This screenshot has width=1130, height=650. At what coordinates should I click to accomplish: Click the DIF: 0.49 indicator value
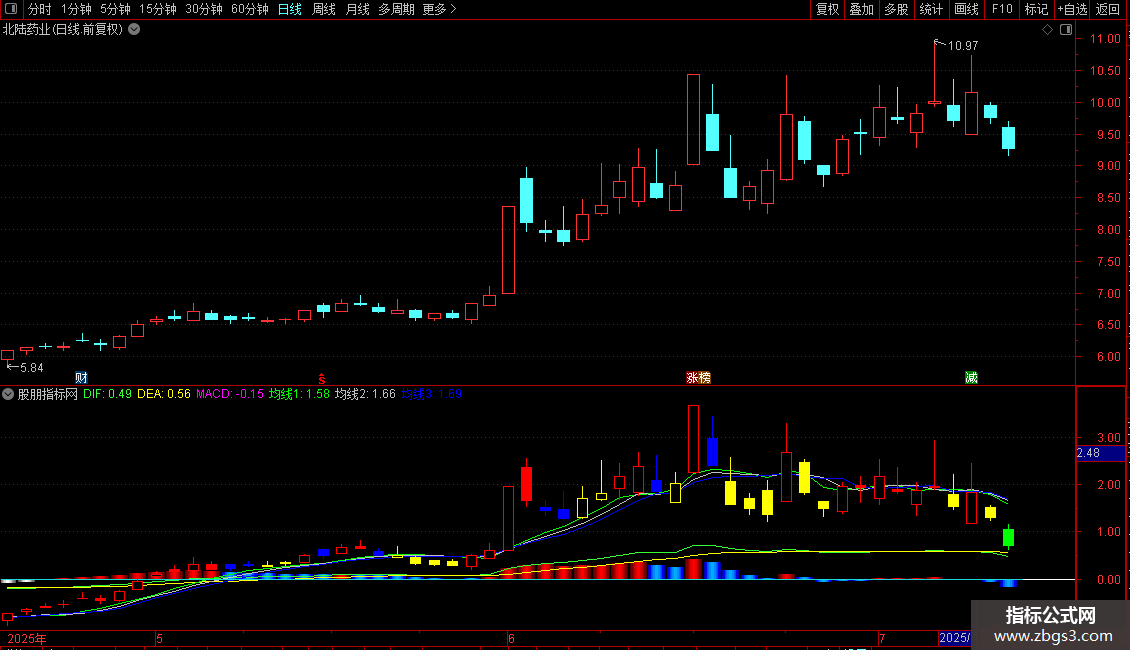(107, 394)
